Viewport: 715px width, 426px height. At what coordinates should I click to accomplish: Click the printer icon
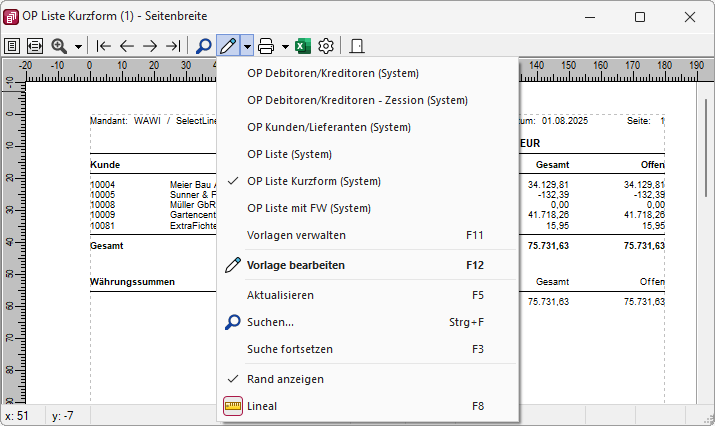click(x=266, y=46)
